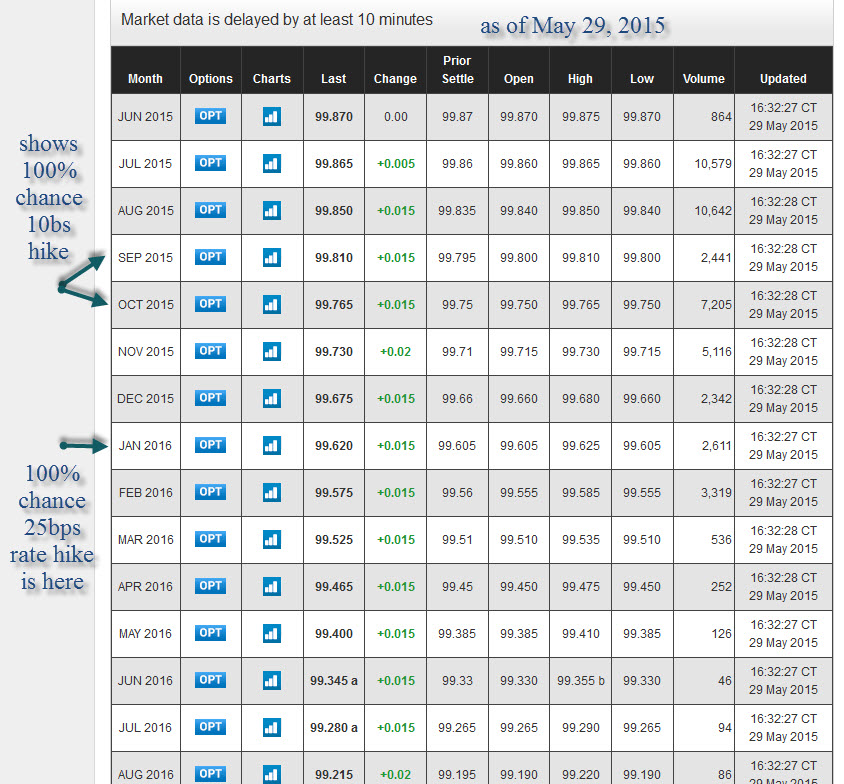Open options for NOV 2015 contract
Image resolution: width=844 pixels, height=784 pixels.
click(x=211, y=351)
